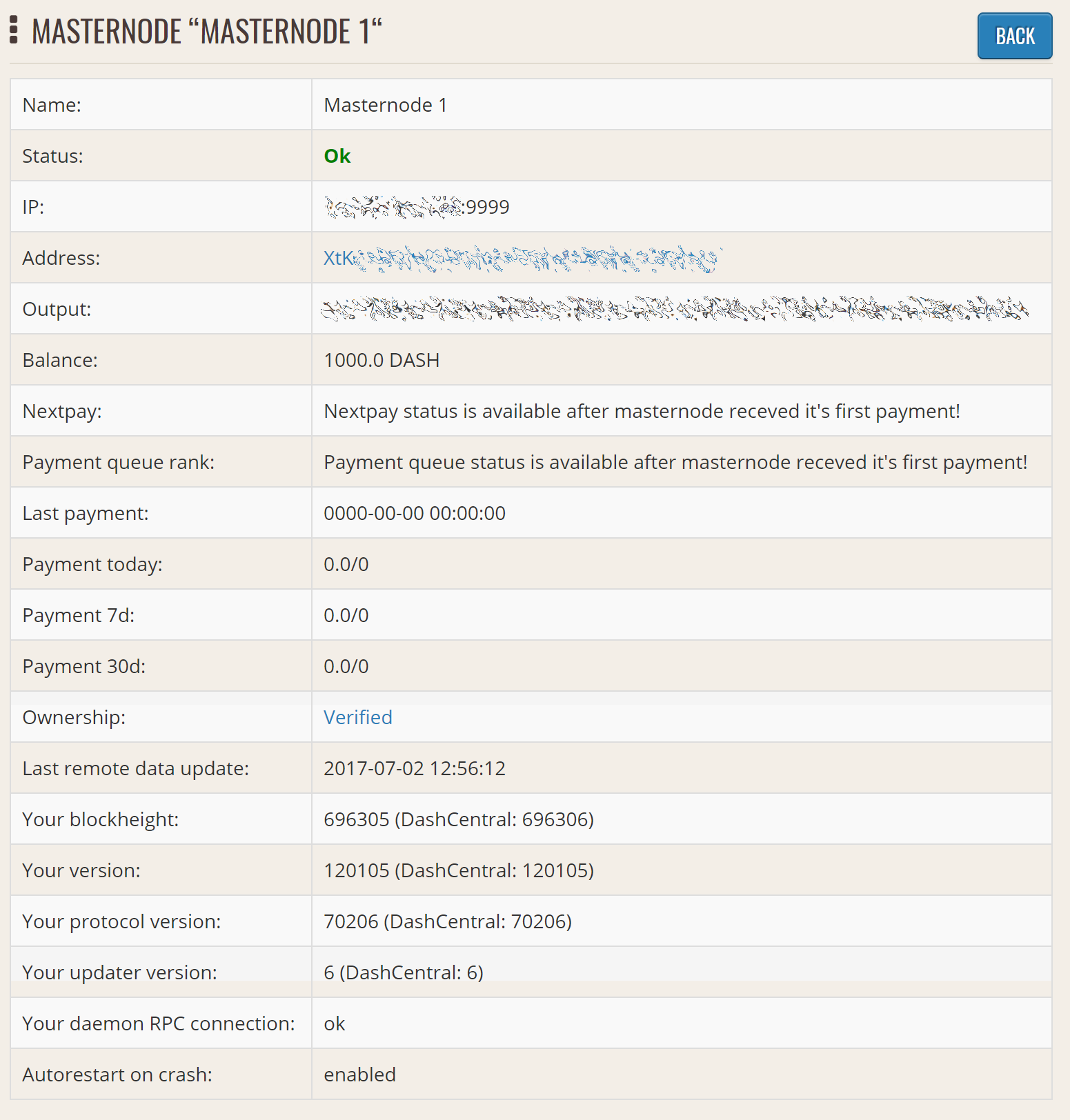Click the green Ok status text
Screen dimensions: 1070x1120
[337, 157]
